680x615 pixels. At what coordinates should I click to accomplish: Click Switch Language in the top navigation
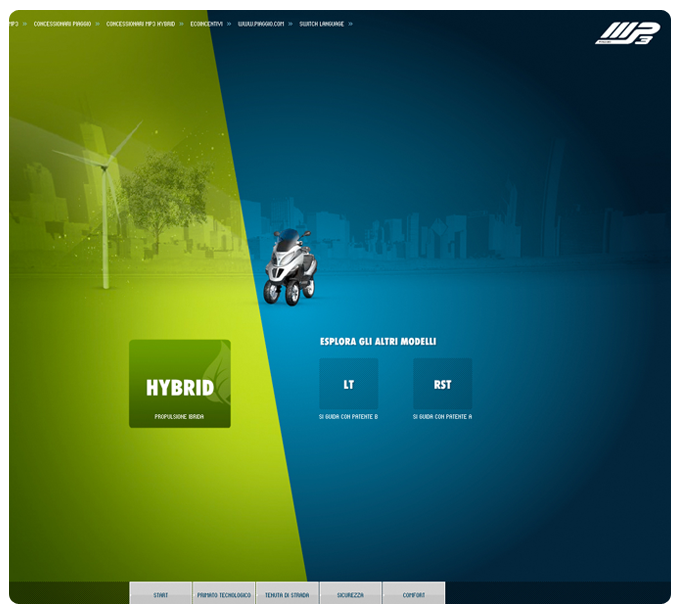click(321, 24)
